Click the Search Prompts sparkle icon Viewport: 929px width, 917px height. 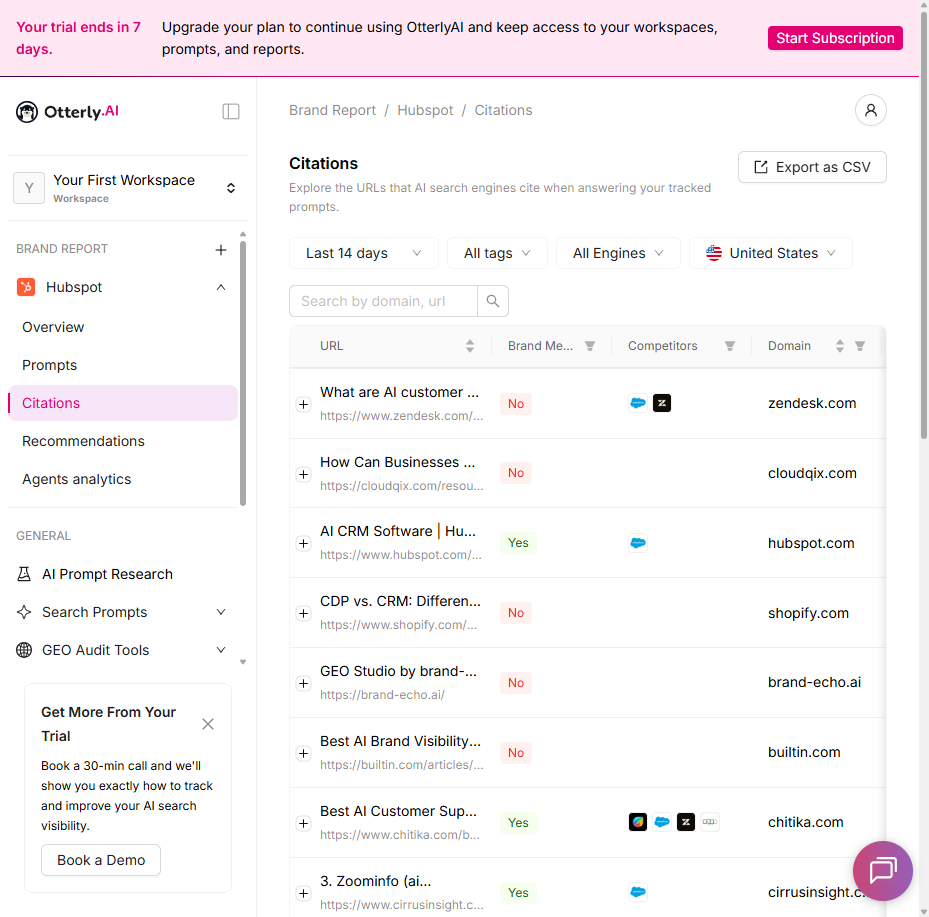click(x=24, y=612)
